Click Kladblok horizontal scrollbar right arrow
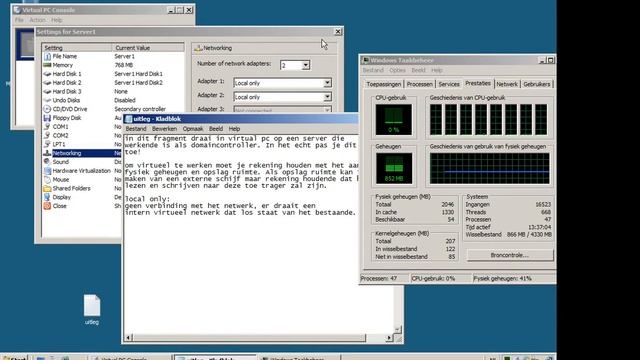 [x=389, y=338]
